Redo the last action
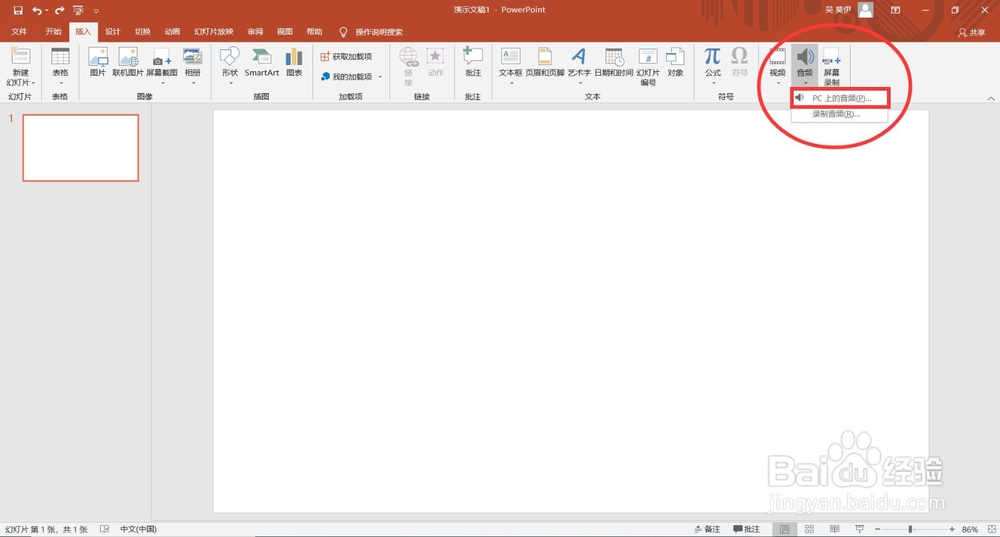This screenshot has width=1000, height=537. (x=60, y=10)
